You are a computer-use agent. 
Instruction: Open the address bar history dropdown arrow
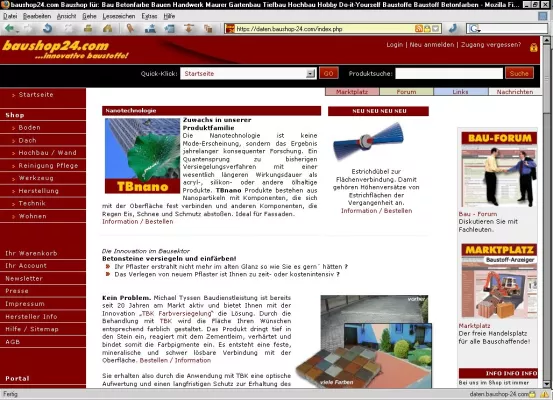coord(436,29)
